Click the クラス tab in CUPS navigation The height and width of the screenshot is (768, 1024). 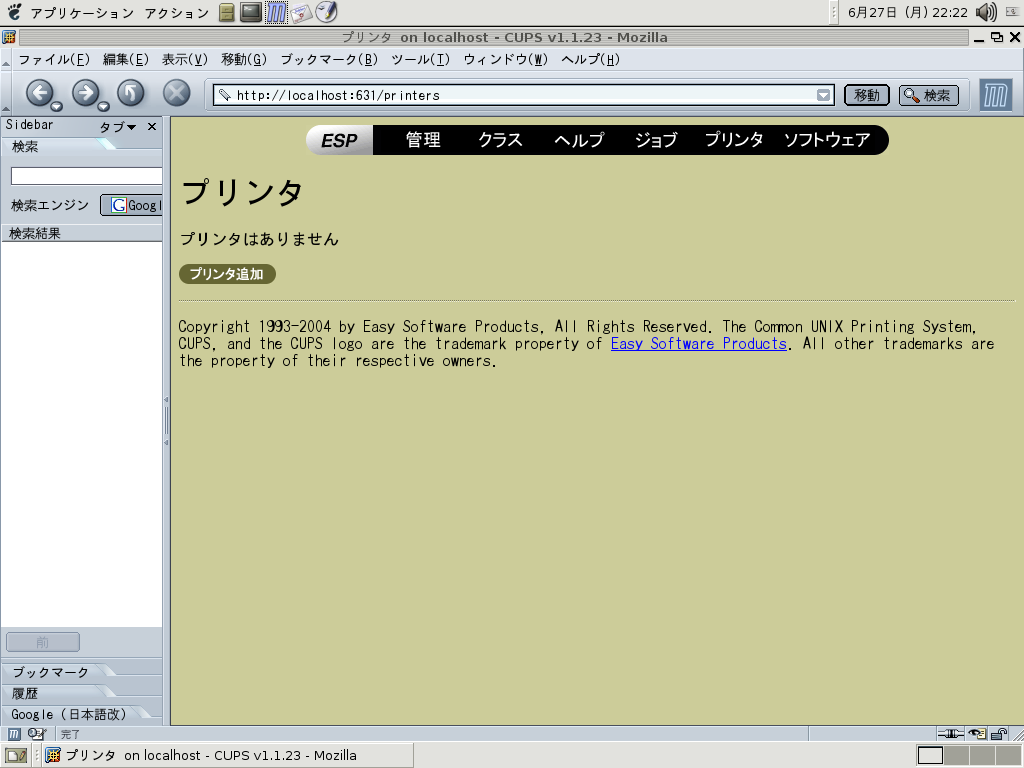coord(500,140)
